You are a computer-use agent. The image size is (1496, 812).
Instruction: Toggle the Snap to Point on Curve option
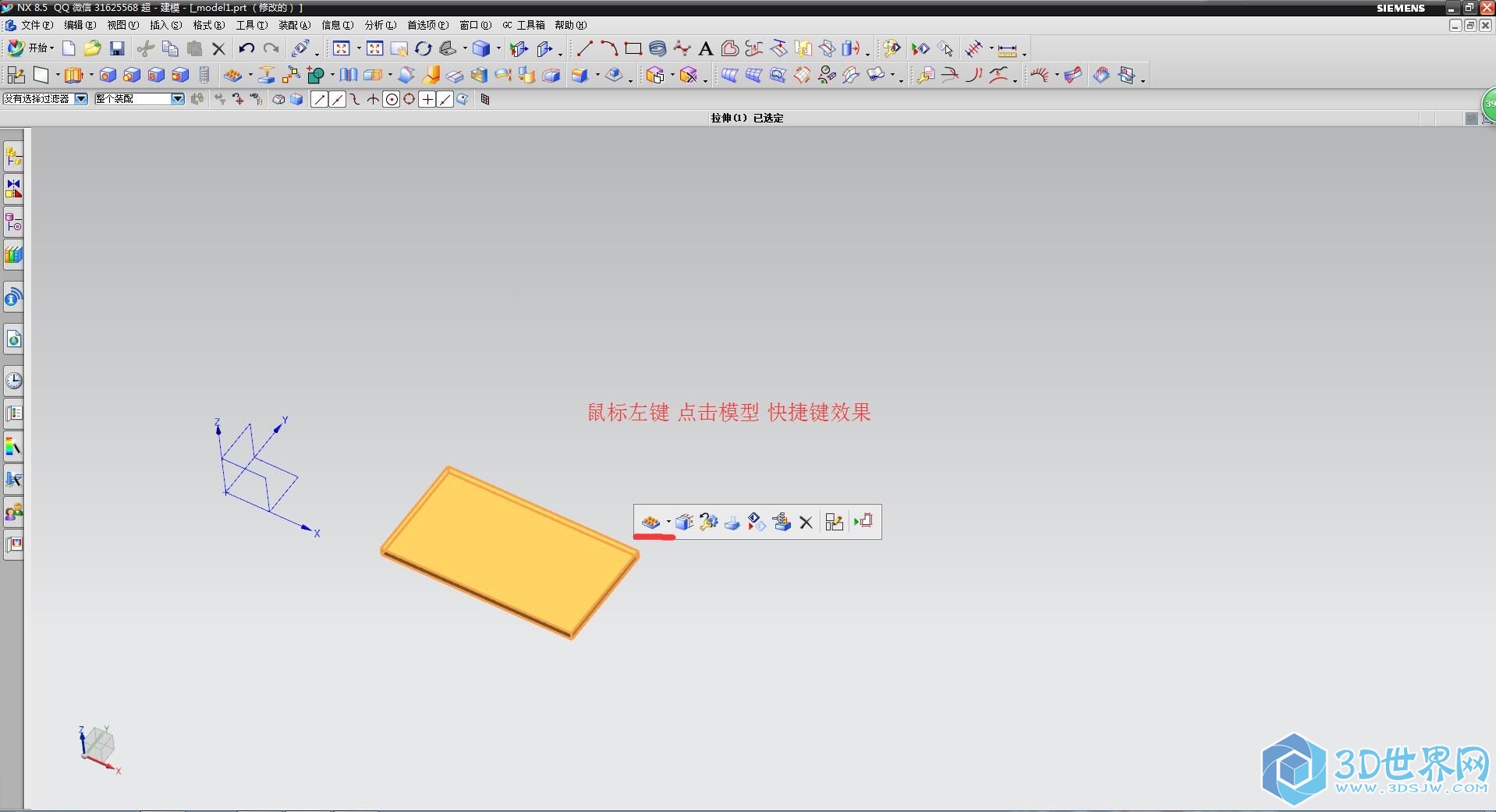pos(445,99)
